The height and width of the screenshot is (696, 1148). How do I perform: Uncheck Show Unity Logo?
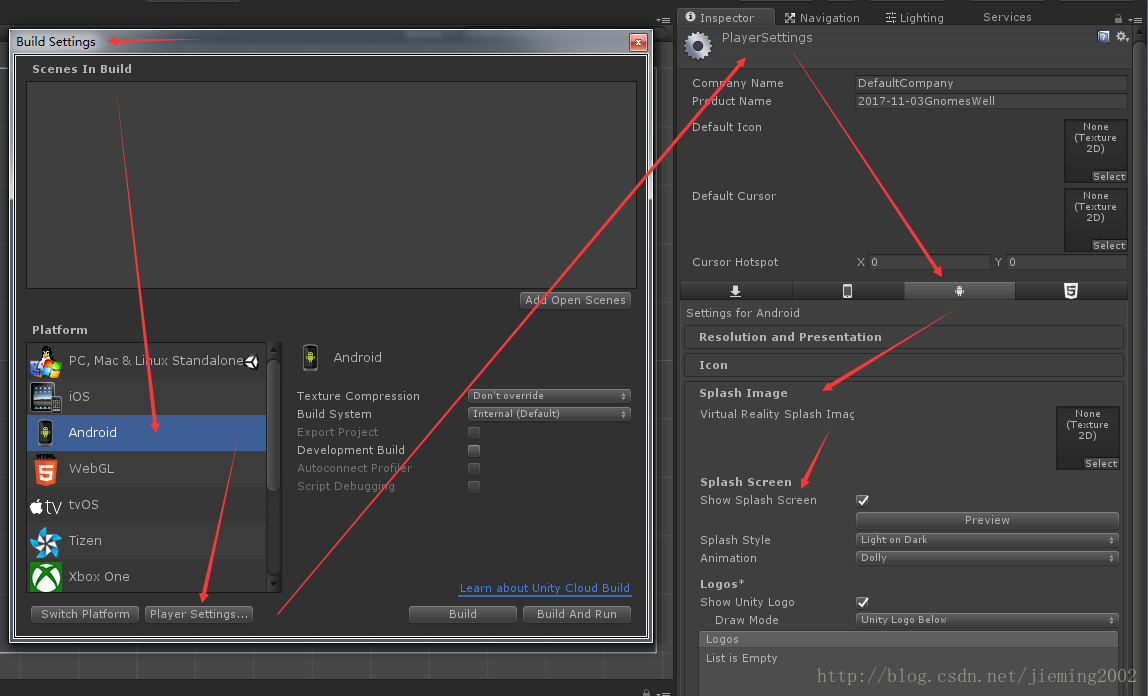pos(862,602)
